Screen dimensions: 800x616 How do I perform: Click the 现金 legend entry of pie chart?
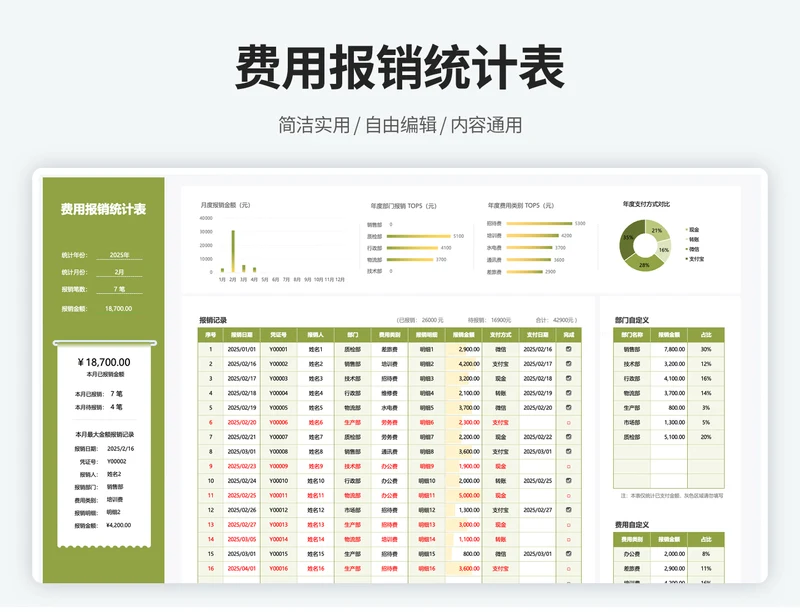693,230
